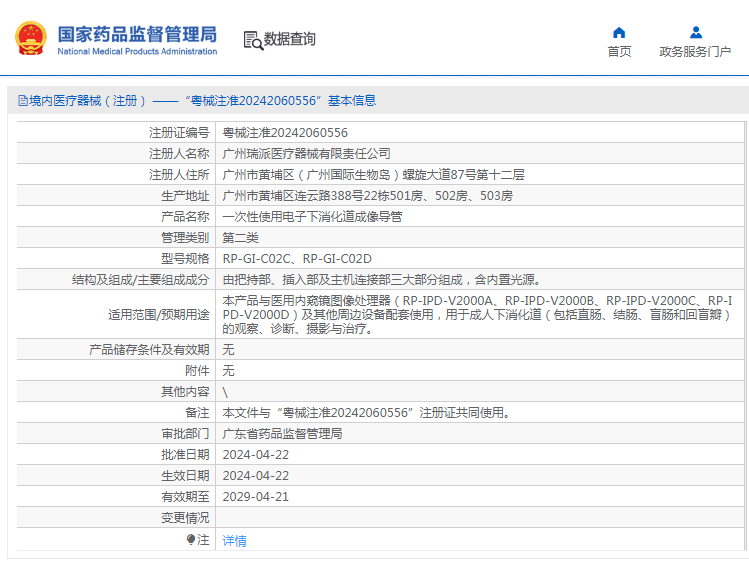Click 广东省药品监督管理局 approval department

point(282,434)
